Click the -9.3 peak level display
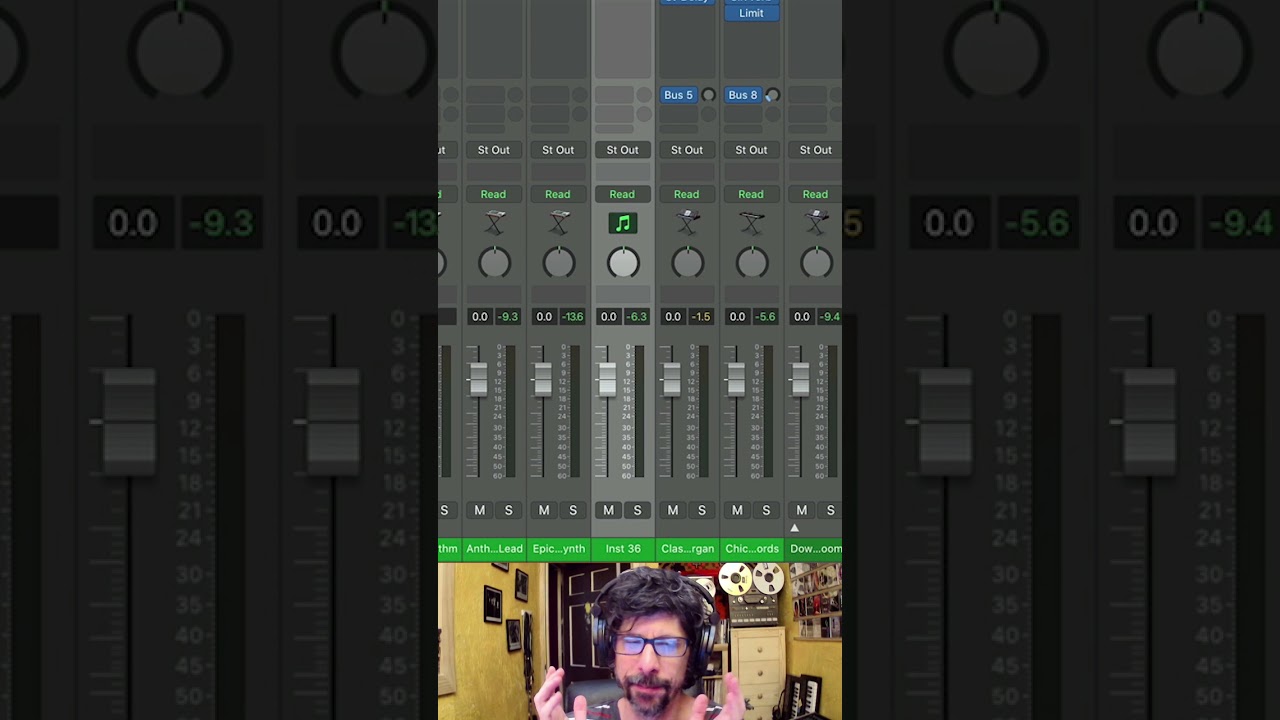The width and height of the screenshot is (1280, 720). [508, 317]
